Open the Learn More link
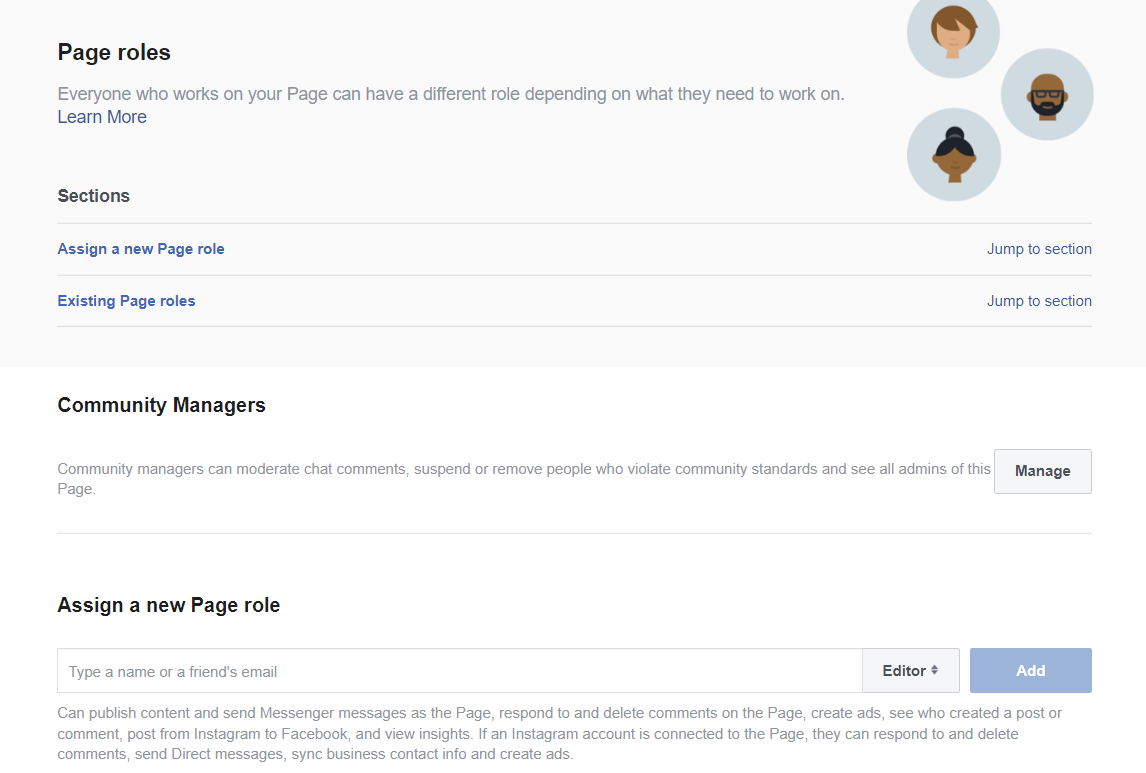 point(102,117)
